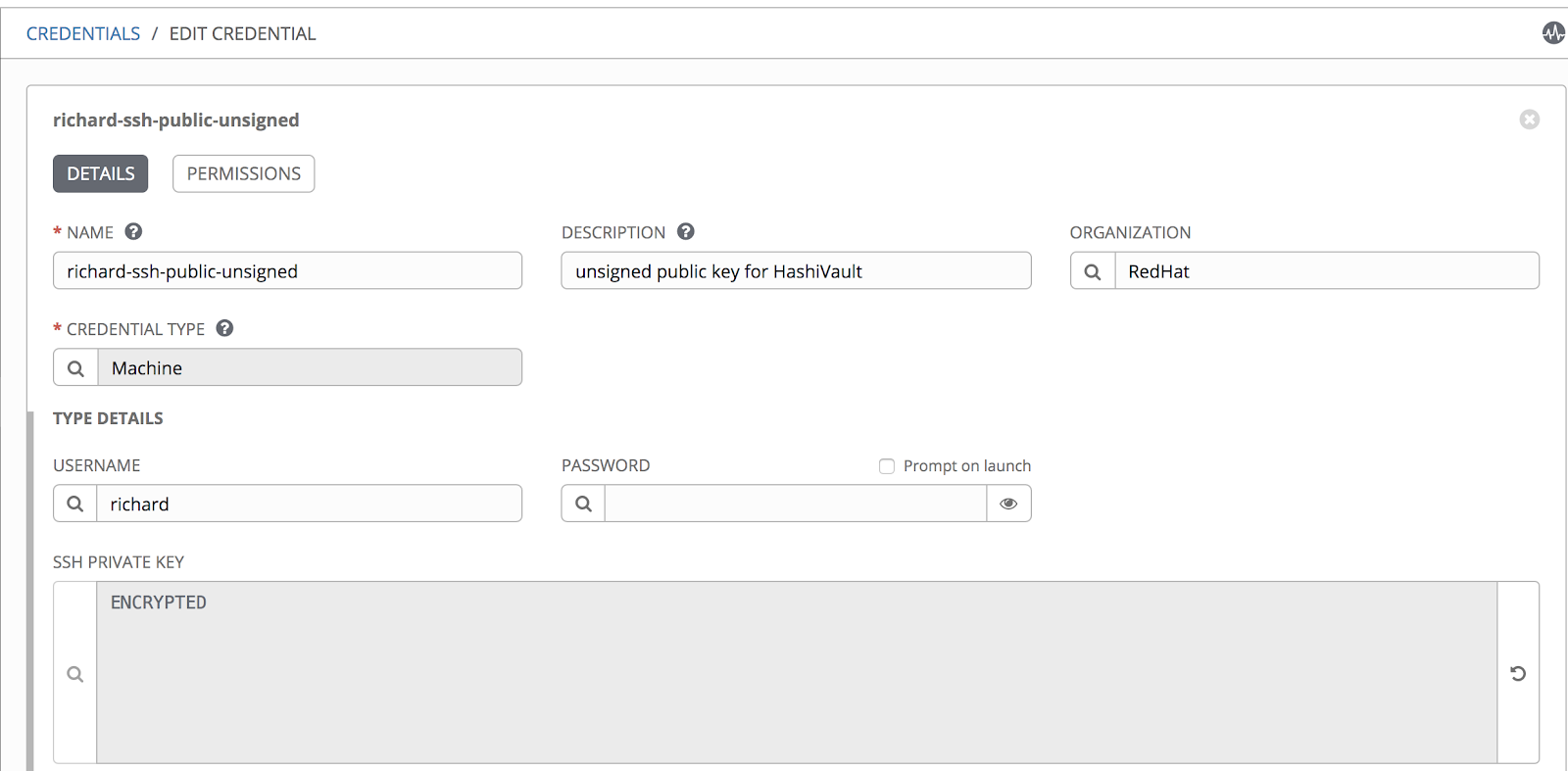Viewport: 1568px width, 771px height.
Task: Enable Prompt on launch checkbox
Action: (887, 466)
